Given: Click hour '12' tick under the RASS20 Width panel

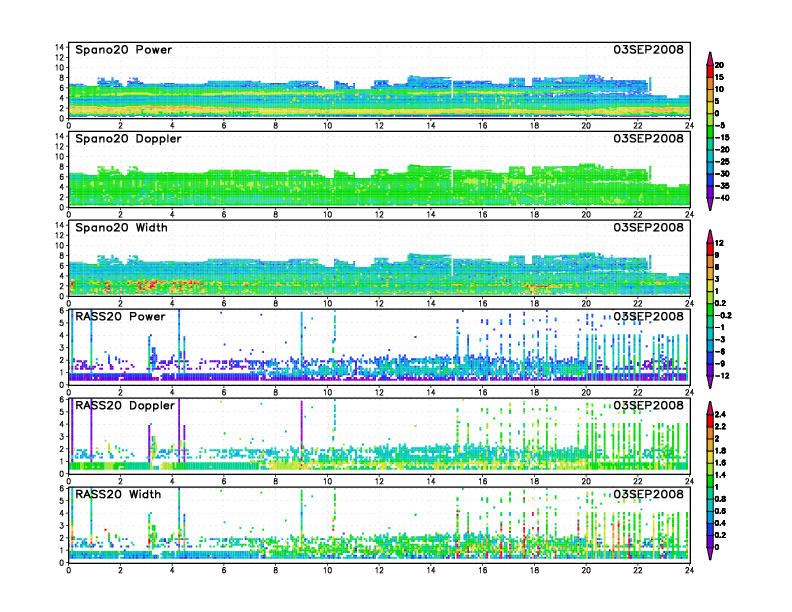Looking at the screenshot, I should (379, 570).
